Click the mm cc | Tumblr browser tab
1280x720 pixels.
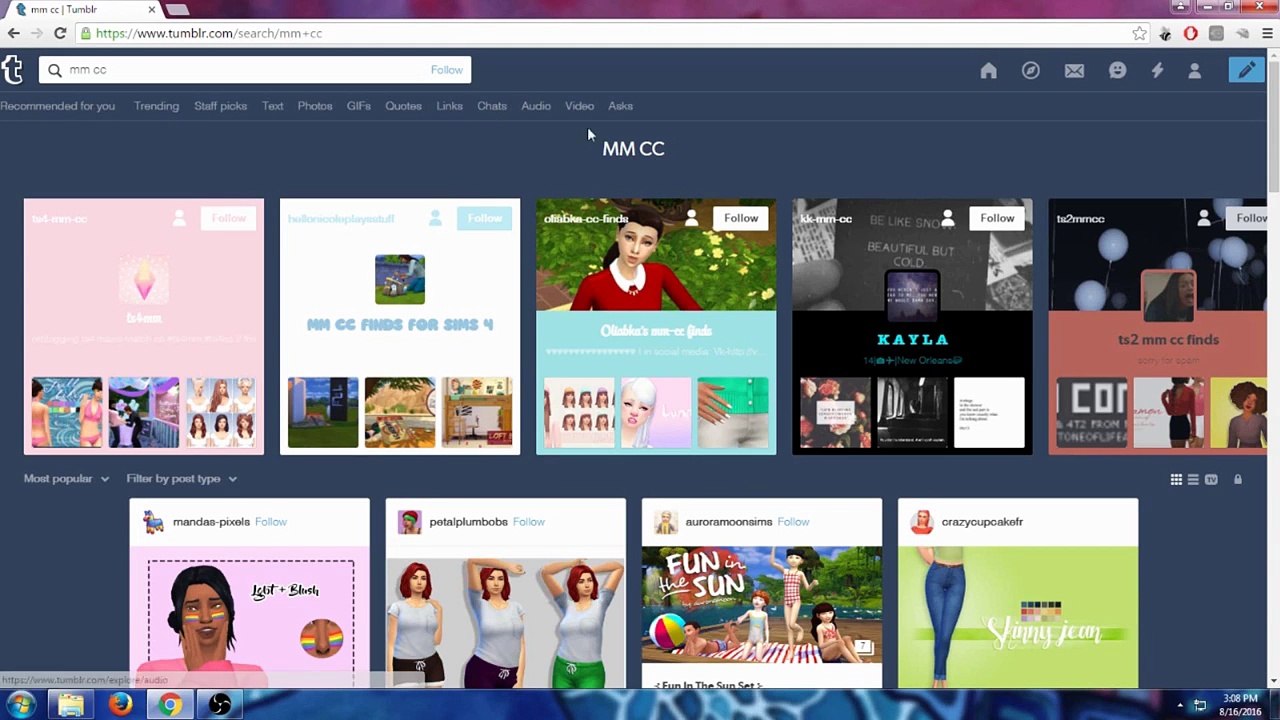[x=85, y=9]
